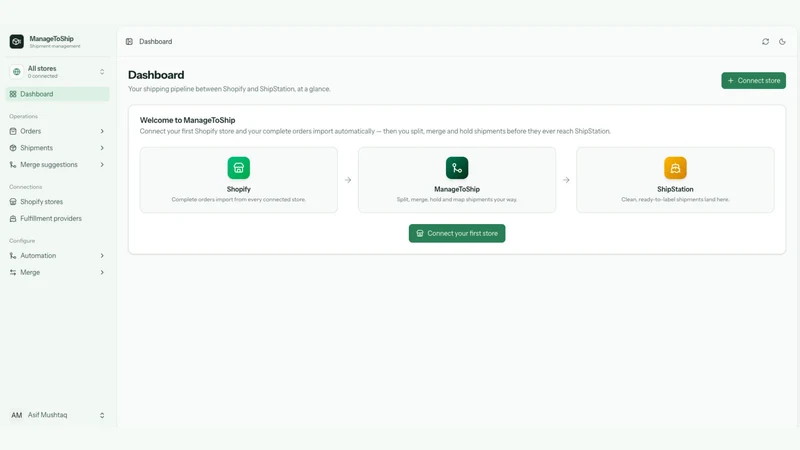Expand the Merge chevron under Configure

point(102,272)
